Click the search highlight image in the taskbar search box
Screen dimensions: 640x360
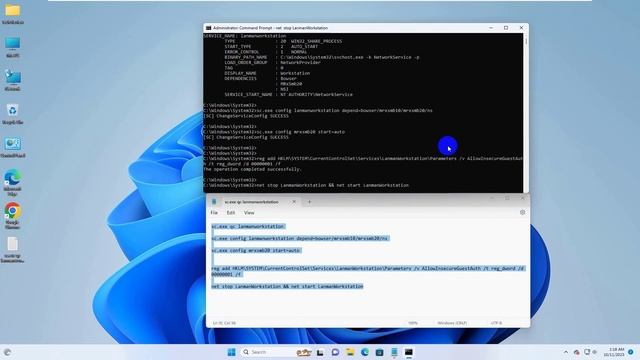(x=304, y=352)
